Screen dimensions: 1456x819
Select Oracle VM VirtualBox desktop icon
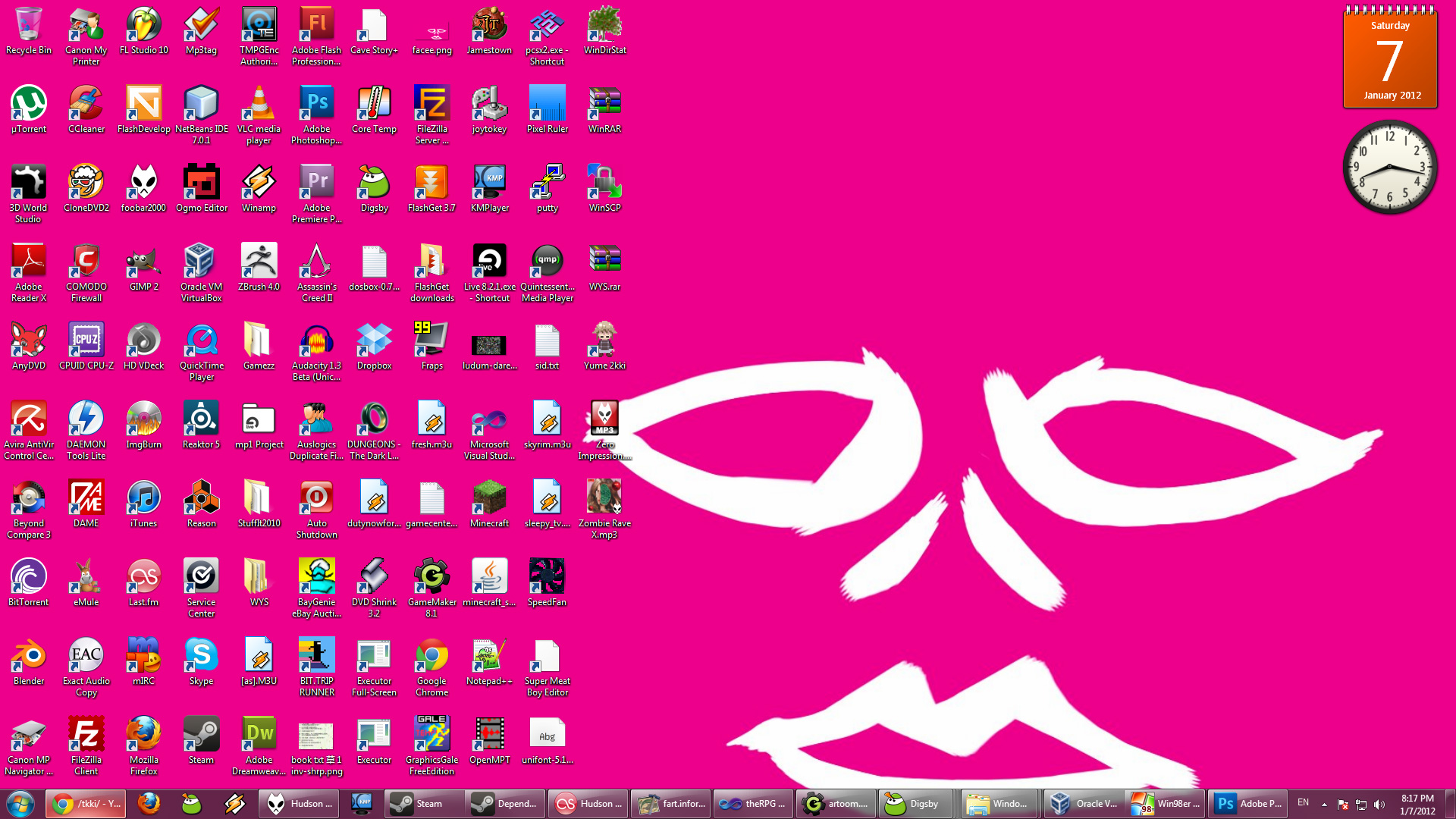pos(202,273)
